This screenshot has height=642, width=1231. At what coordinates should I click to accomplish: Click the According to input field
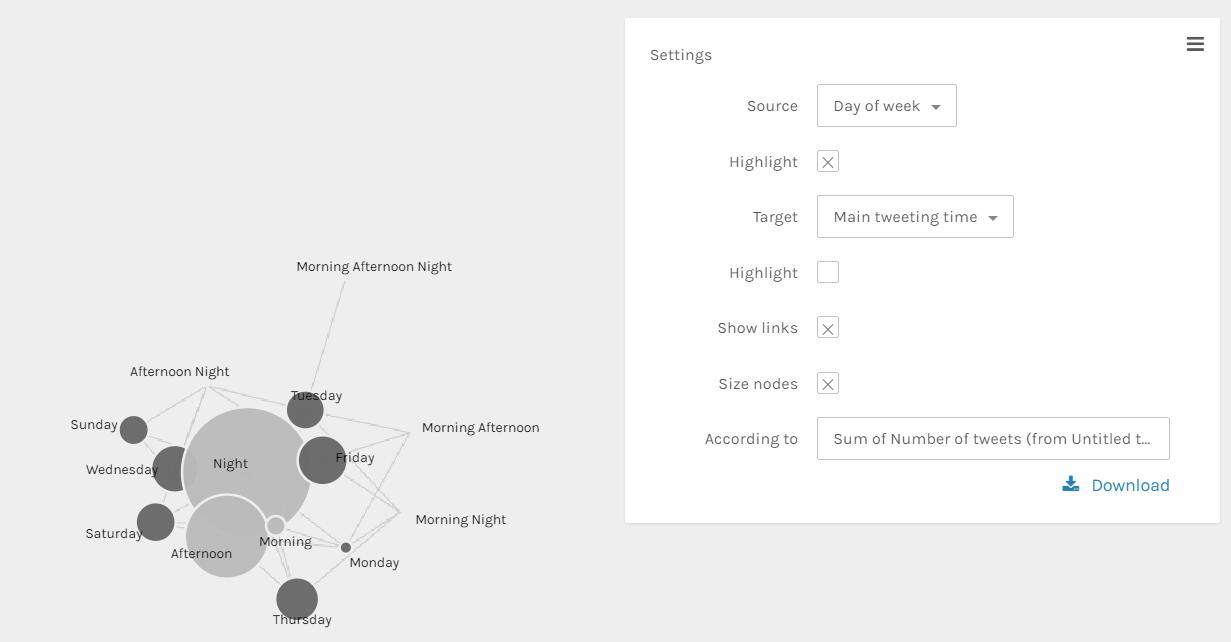click(x=993, y=439)
